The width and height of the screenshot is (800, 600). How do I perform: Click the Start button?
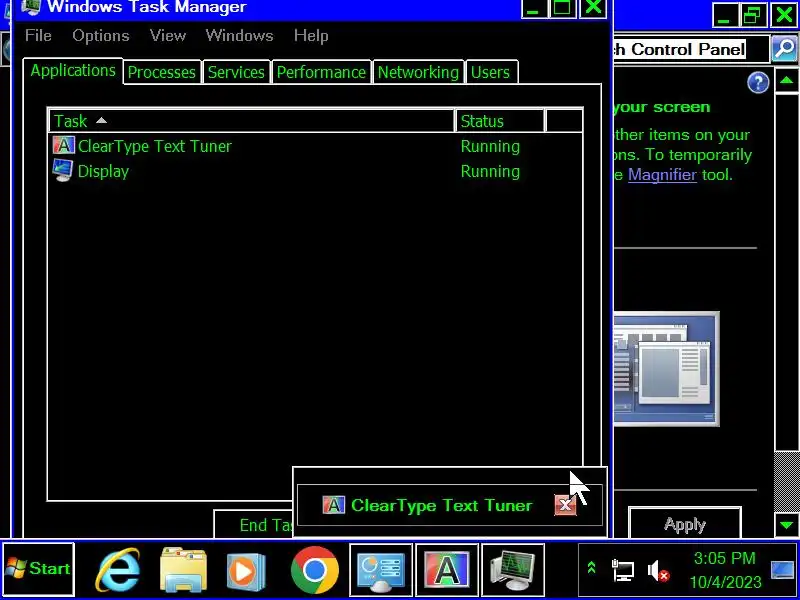pos(38,569)
